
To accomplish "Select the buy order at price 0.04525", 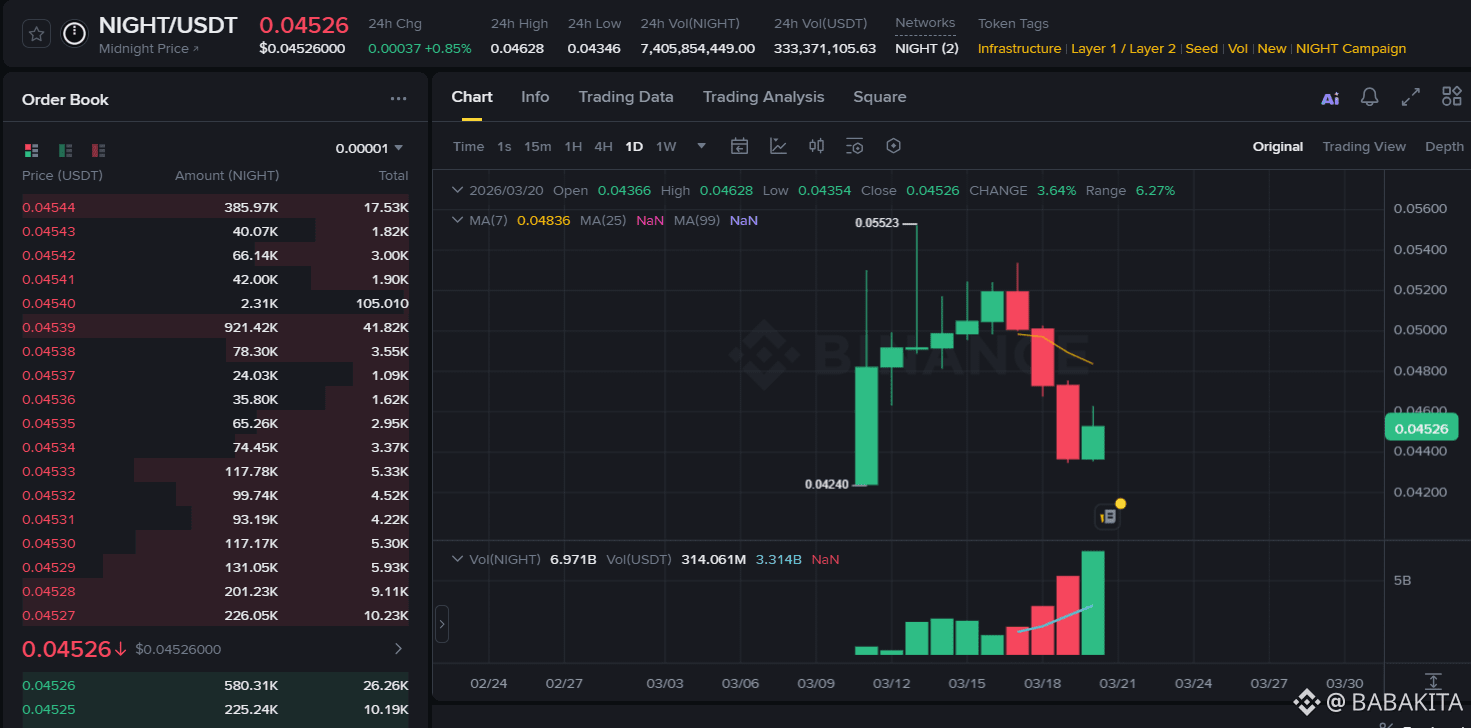I will 215,709.
